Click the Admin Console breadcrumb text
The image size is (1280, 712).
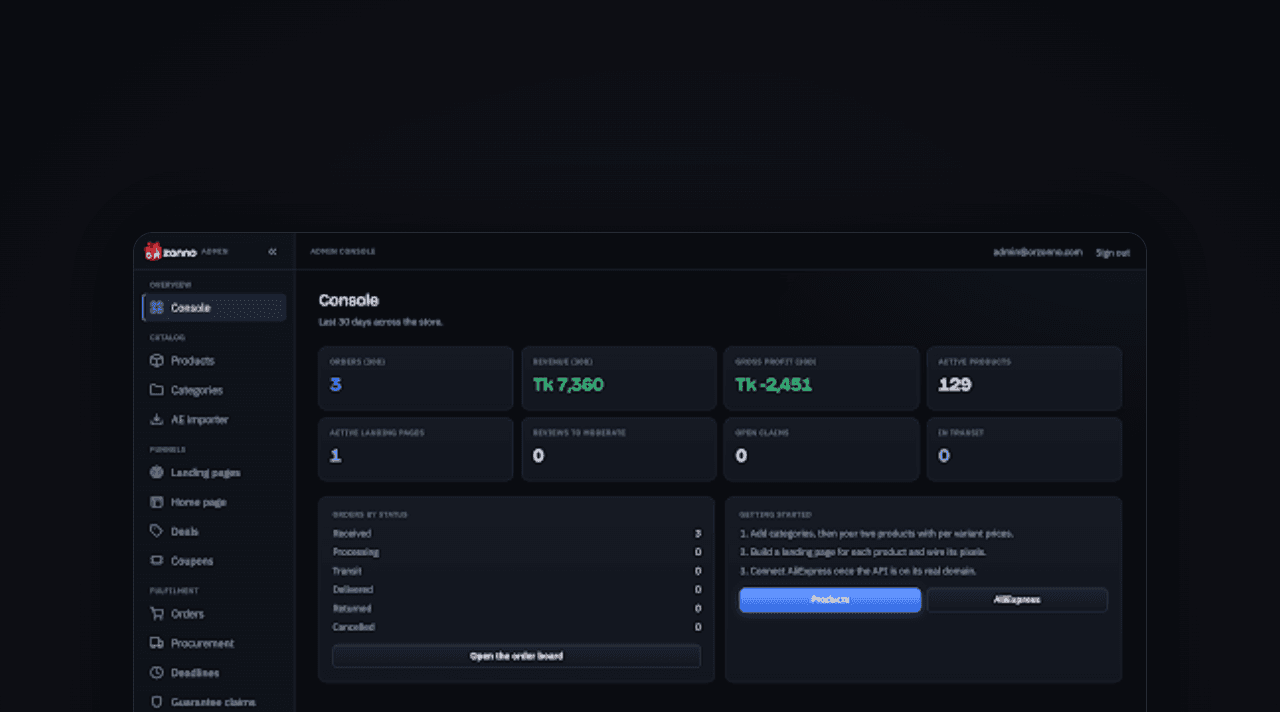point(343,252)
